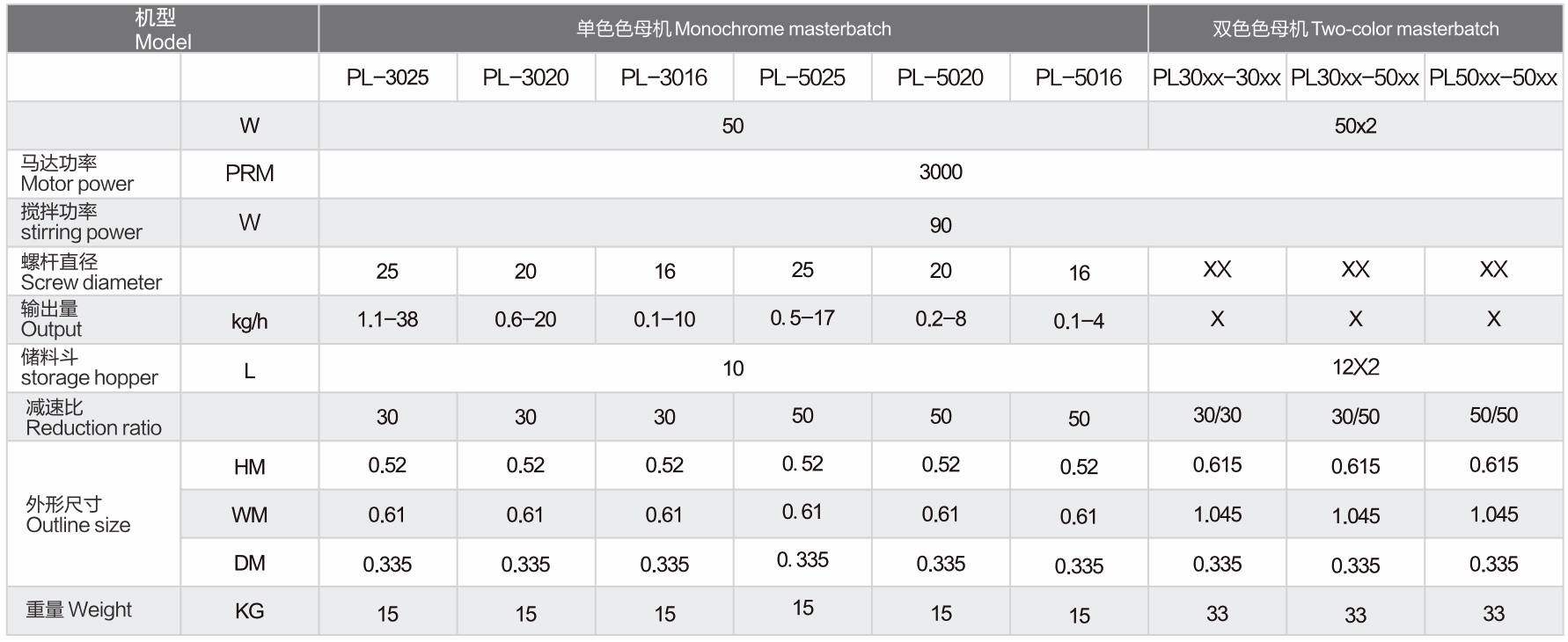Image resolution: width=1568 pixels, height=642 pixels.
Task: Select the 12X2 storage hopper value
Action: tap(1355, 368)
